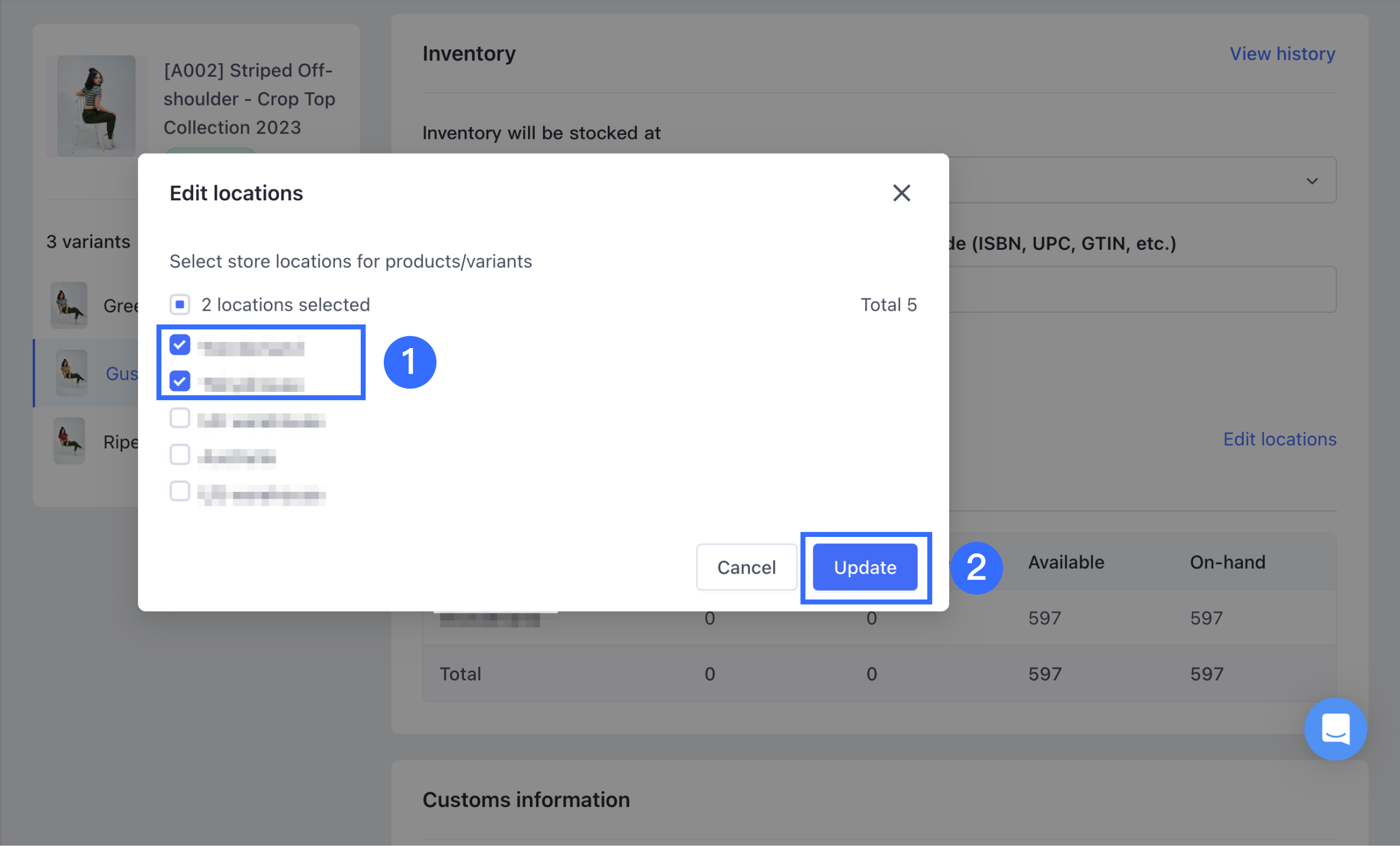Select the Green variant thumbnail

tap(69, 305)
